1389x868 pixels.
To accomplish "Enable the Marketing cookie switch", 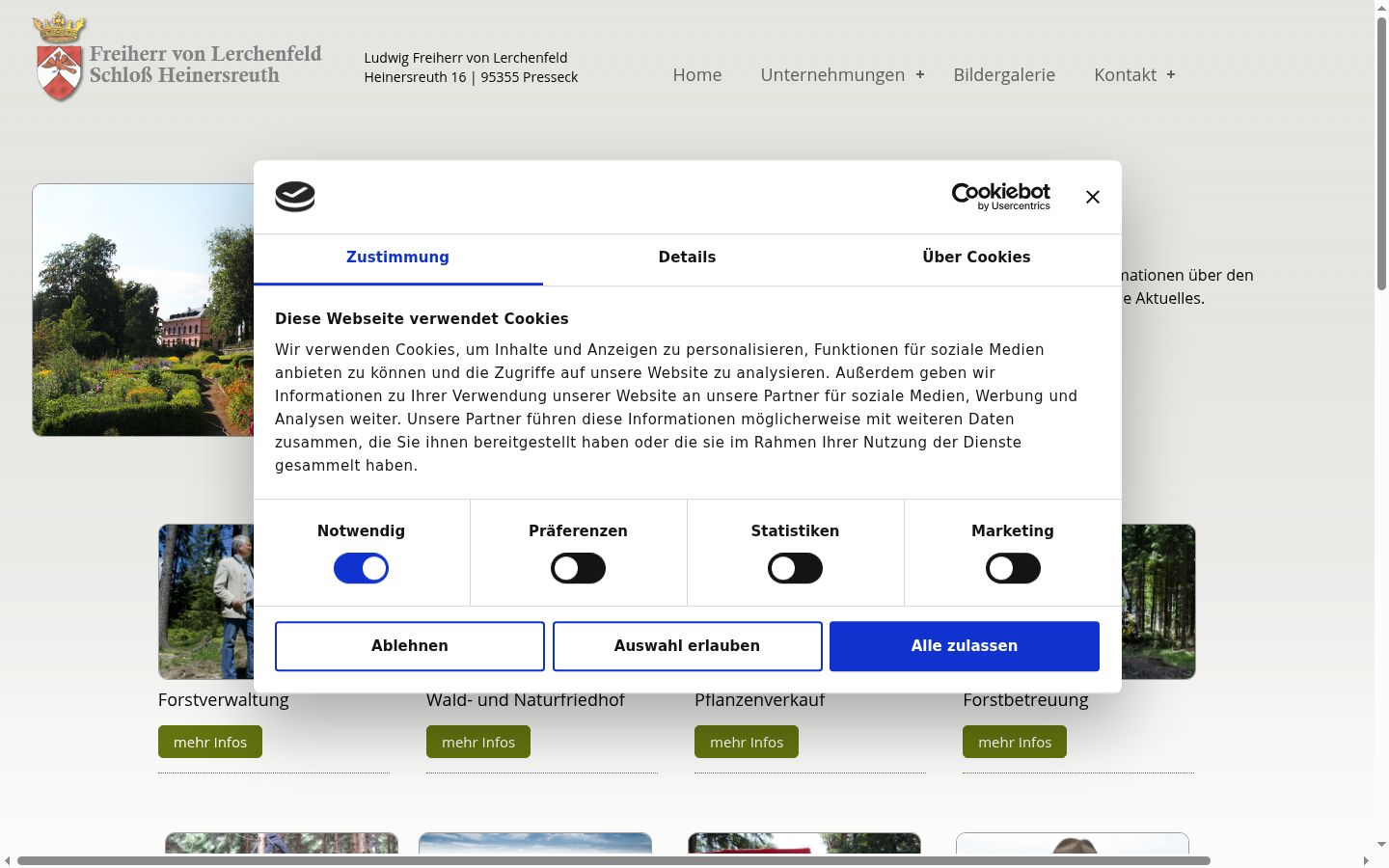I will (x=1013, y=569).
